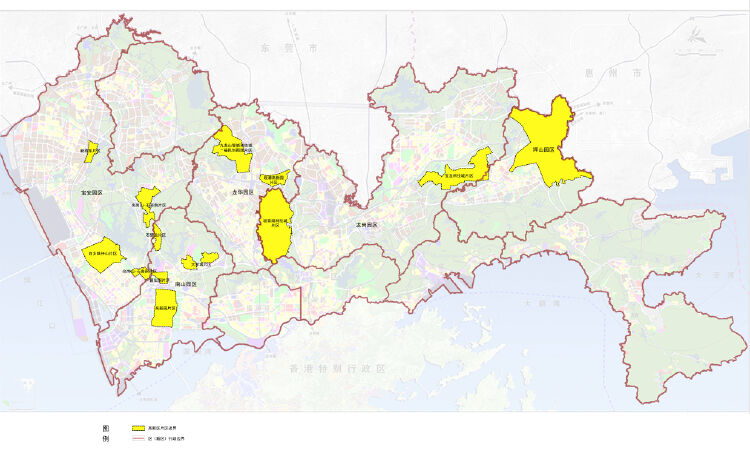Click the 香港特别行政区 label

[x=336, y=369]
